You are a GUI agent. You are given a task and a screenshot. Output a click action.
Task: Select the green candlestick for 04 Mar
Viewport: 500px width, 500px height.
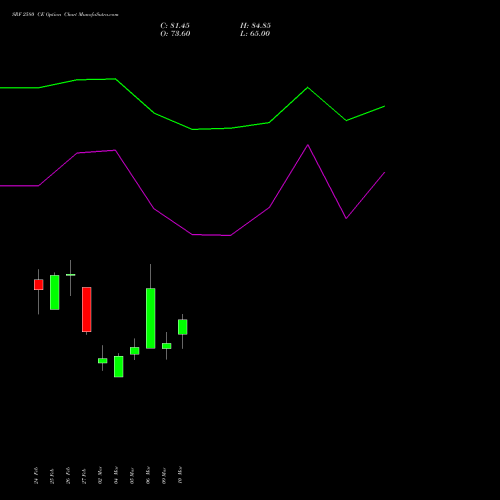point(119,367)
